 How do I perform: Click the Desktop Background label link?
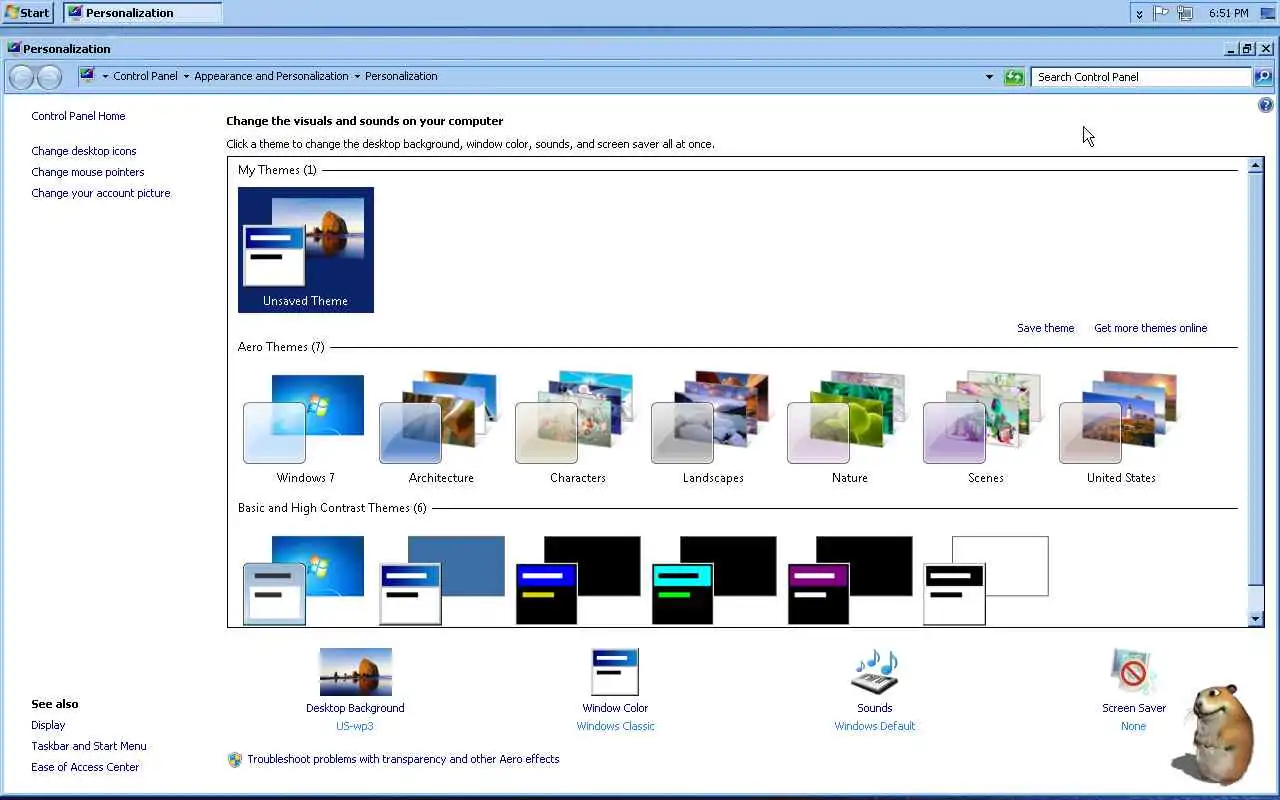(355, 708)
